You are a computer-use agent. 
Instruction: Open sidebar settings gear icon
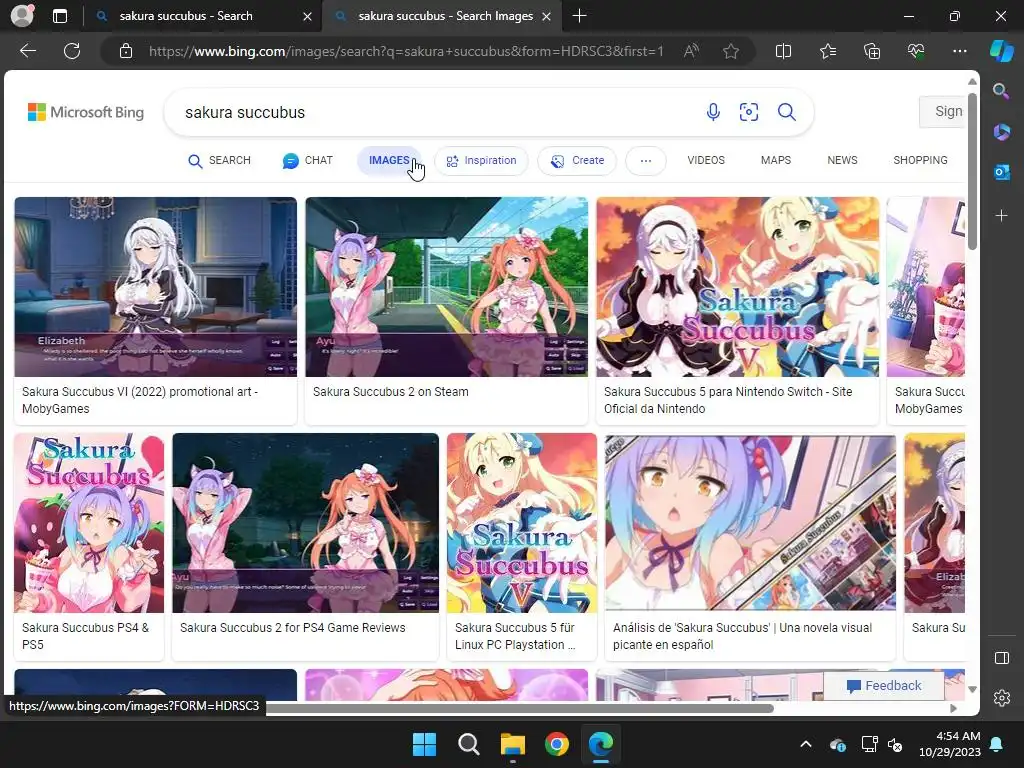[x=1001, y=698]
